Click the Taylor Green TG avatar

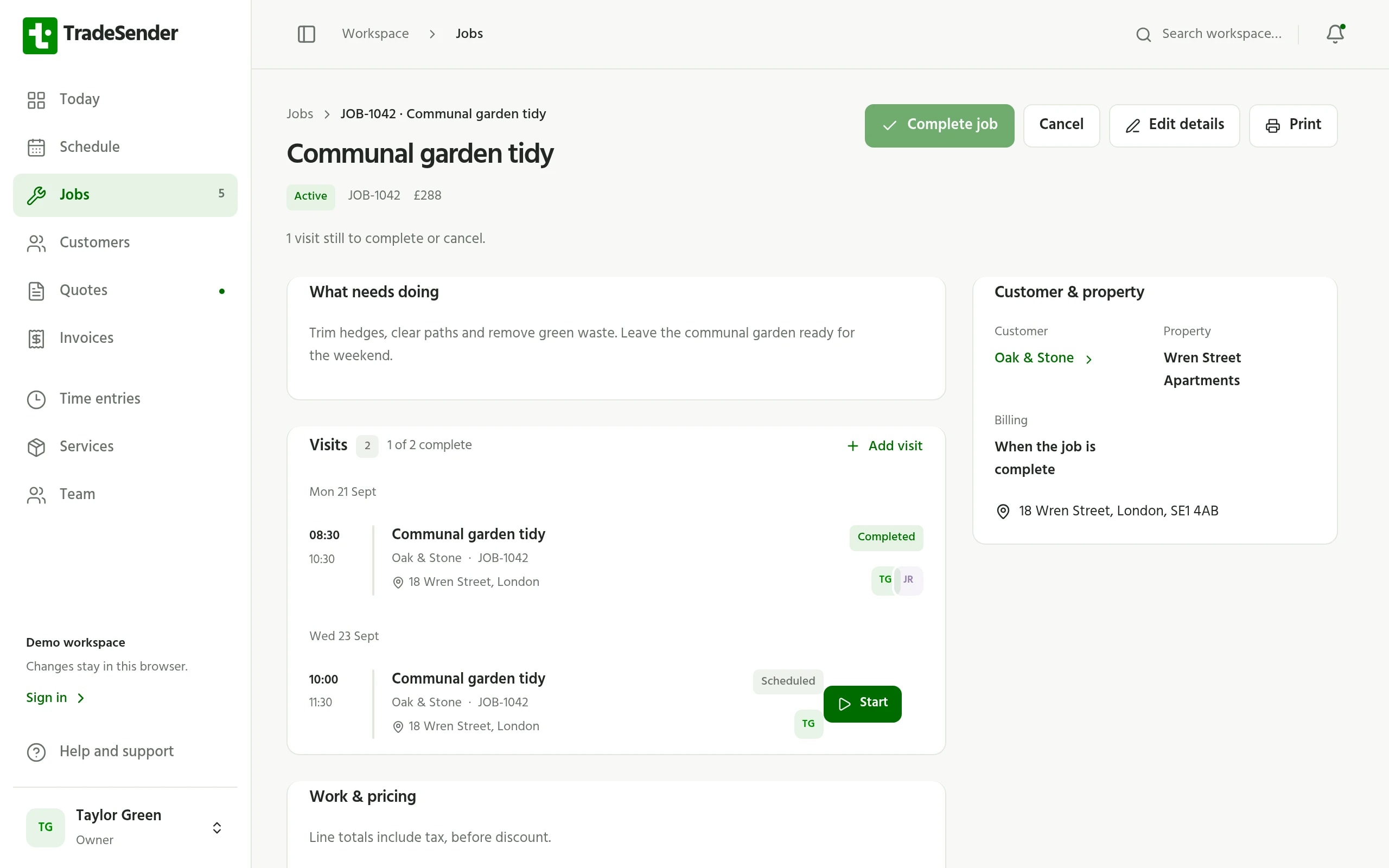click(x=46, y=827)
